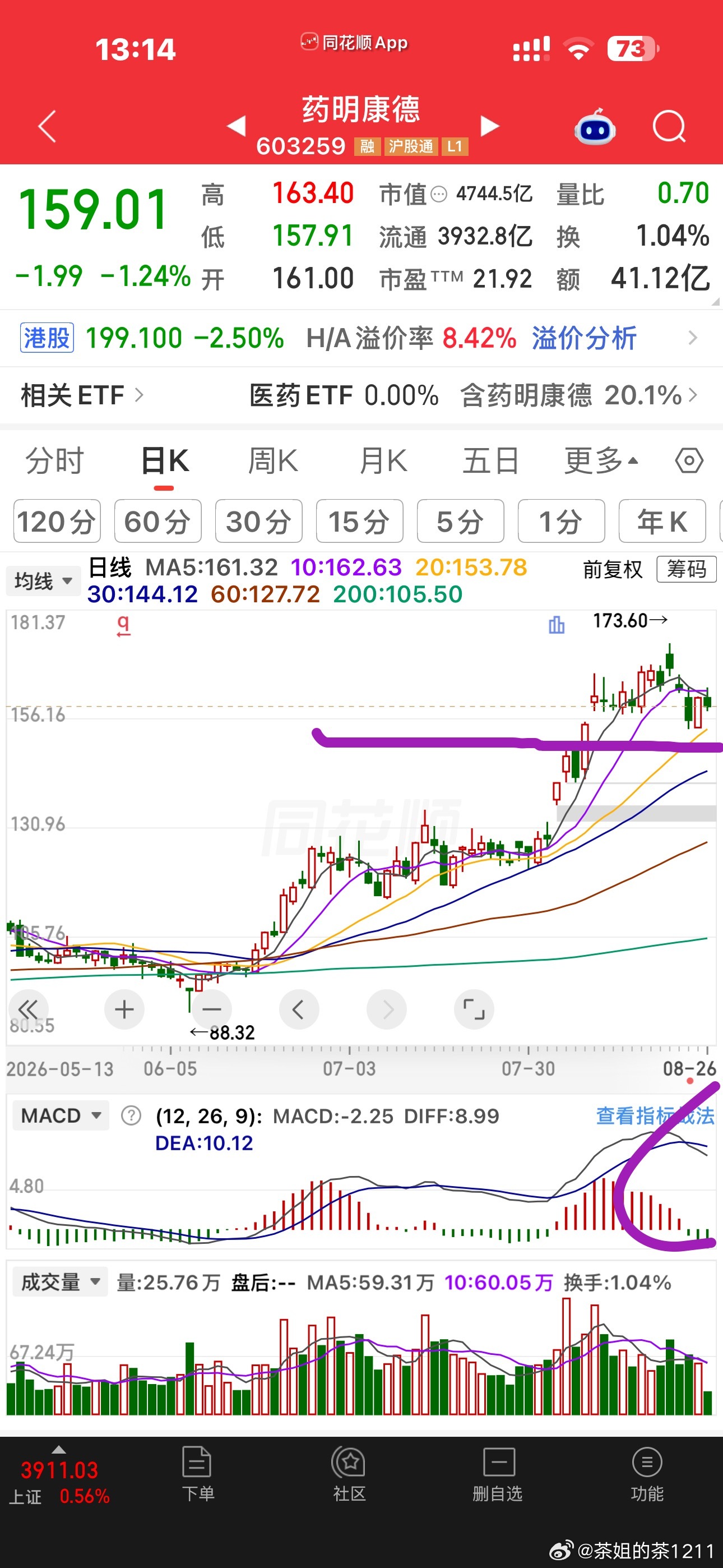Tap the red q marker on chart

click(123, 625)
